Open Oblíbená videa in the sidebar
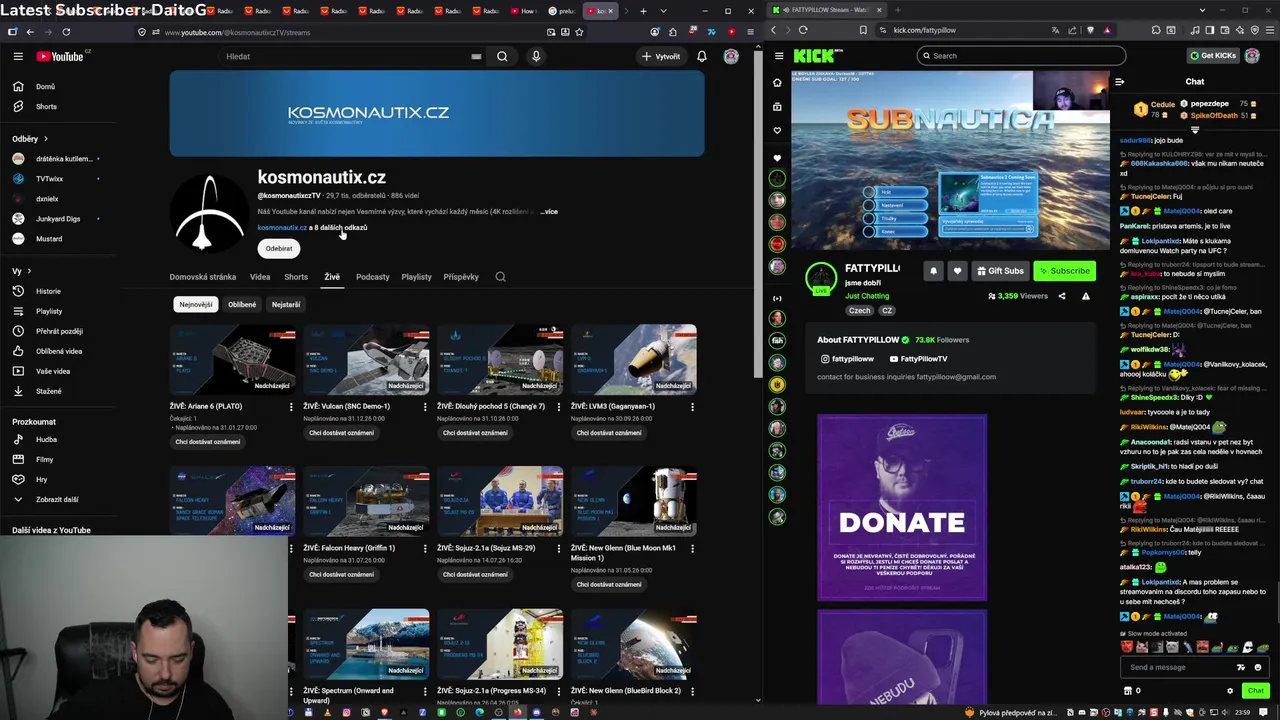This screenshot has height=720, width=1280. pyautogui.click(x=60, y=351)
